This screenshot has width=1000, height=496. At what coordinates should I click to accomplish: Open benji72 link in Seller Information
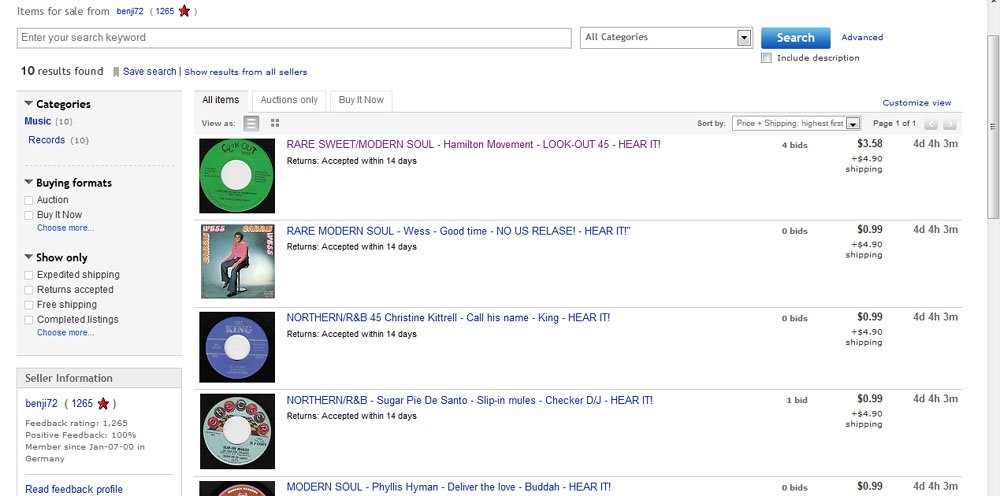point(41,404)
